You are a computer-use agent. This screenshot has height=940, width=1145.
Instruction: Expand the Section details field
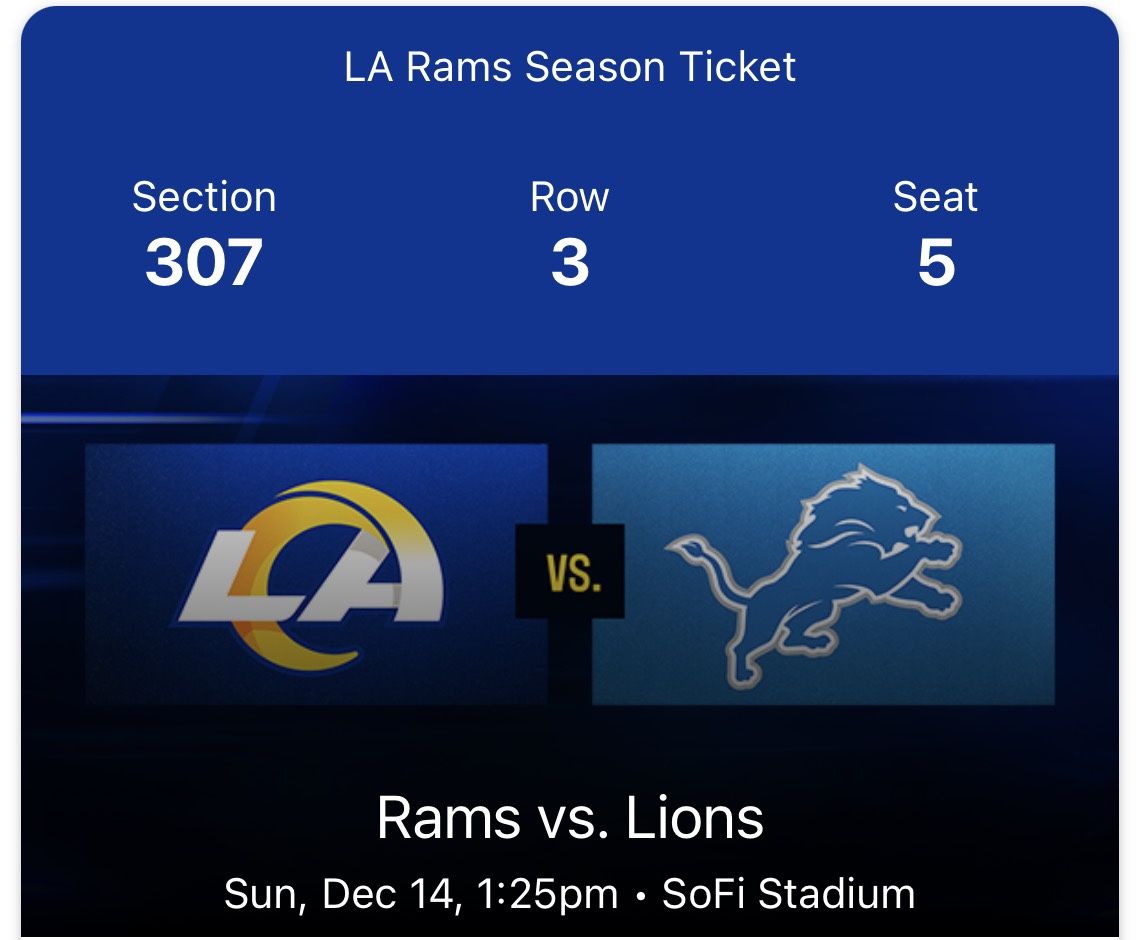tap(204, 197)
